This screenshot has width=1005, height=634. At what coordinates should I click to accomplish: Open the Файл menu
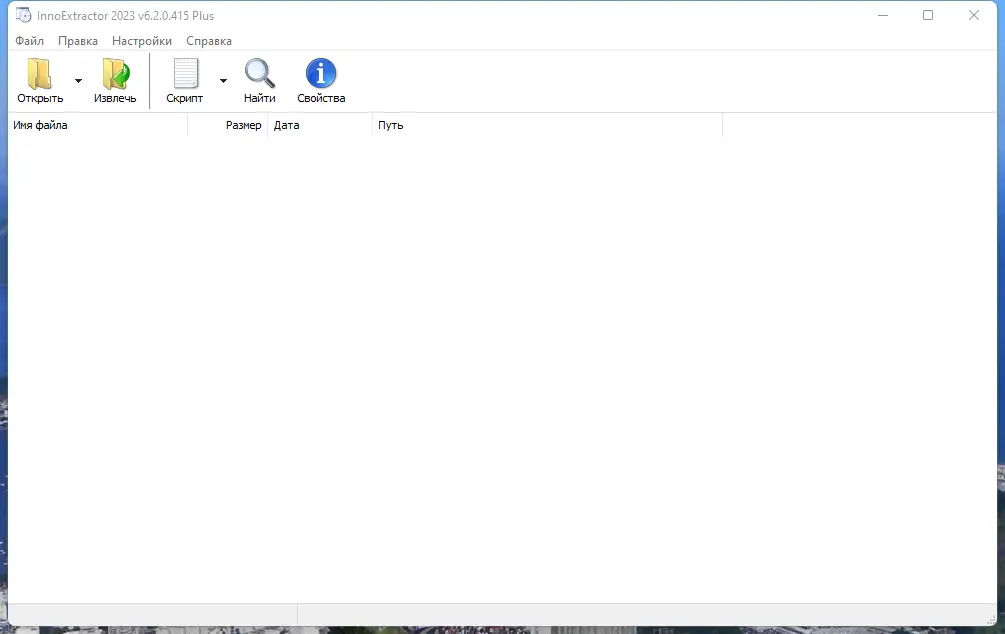pyautogui.click(x=29, y=41)
